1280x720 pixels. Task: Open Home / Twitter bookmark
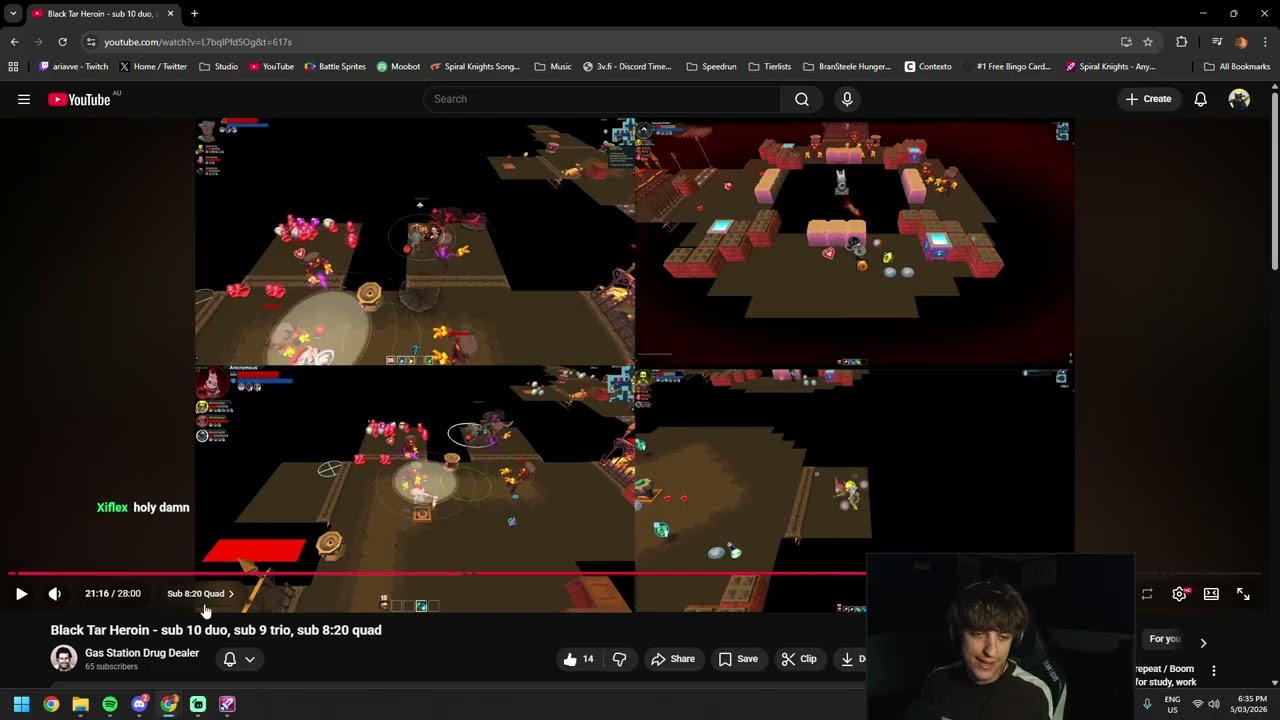pyautogui.click(x=153, y=67)
